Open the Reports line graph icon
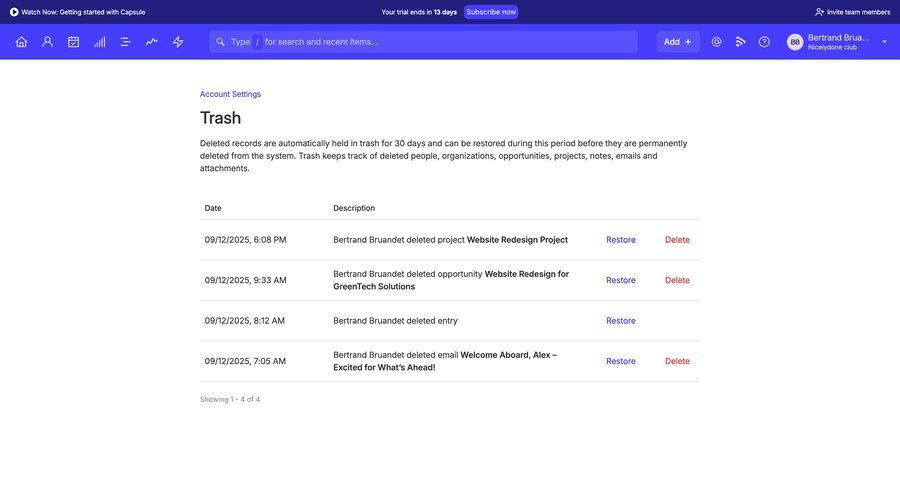The width and height of the screenshot is (900, 484). [152, 42]
